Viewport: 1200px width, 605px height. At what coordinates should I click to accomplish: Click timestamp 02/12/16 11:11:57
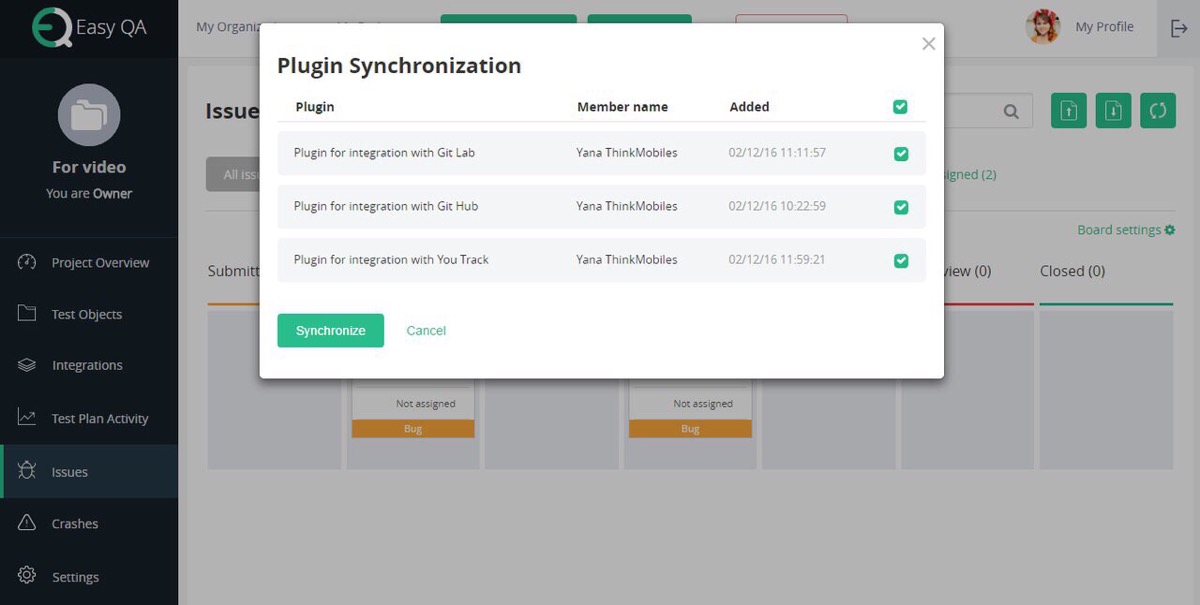click(777, 153)
